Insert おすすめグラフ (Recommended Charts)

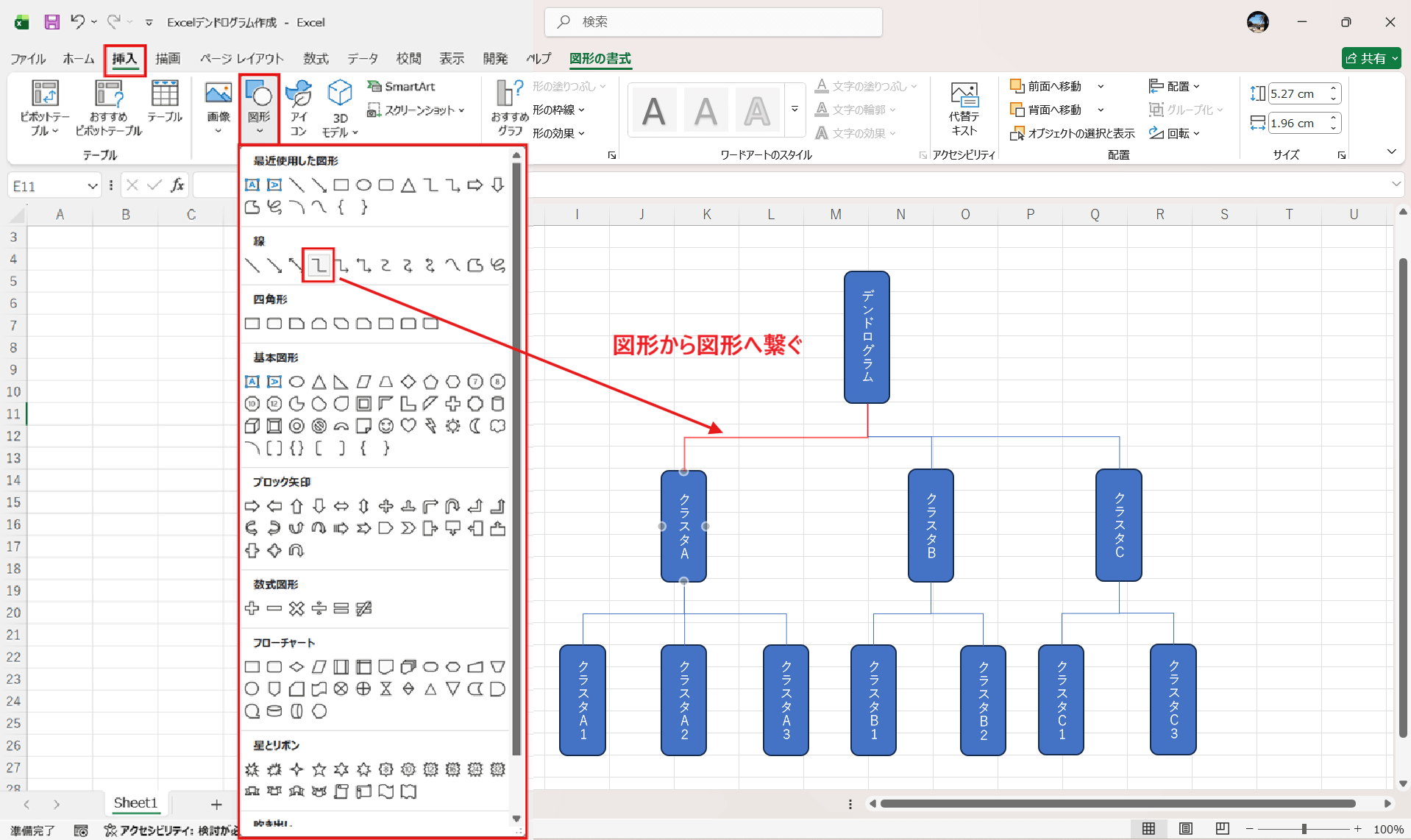[507, 108]
